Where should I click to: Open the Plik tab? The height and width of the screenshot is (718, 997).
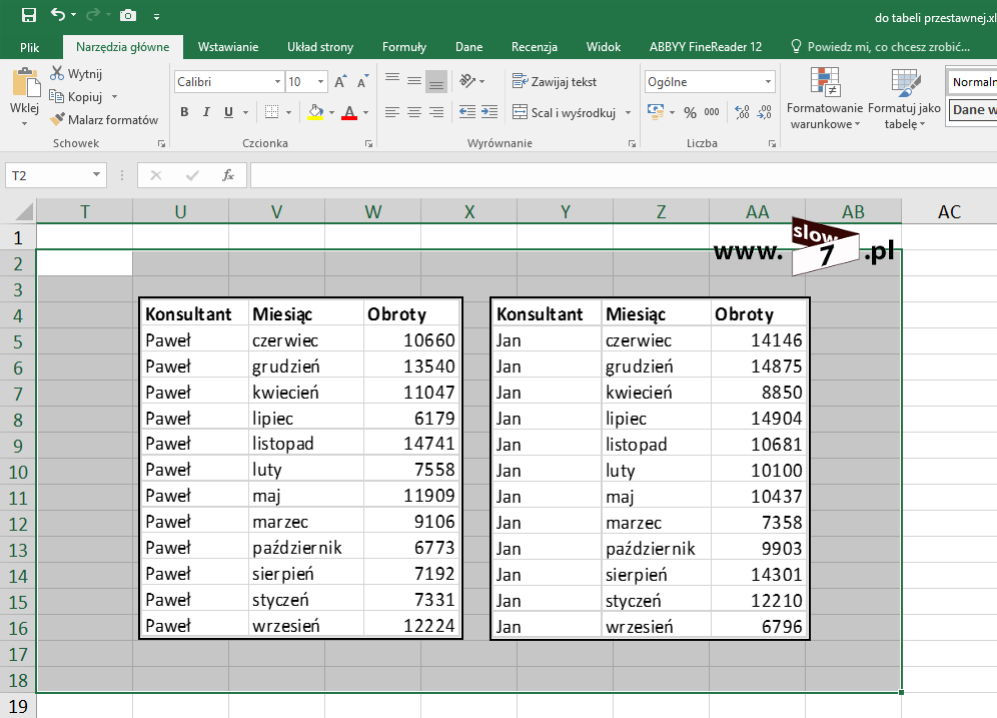[29, 47]
